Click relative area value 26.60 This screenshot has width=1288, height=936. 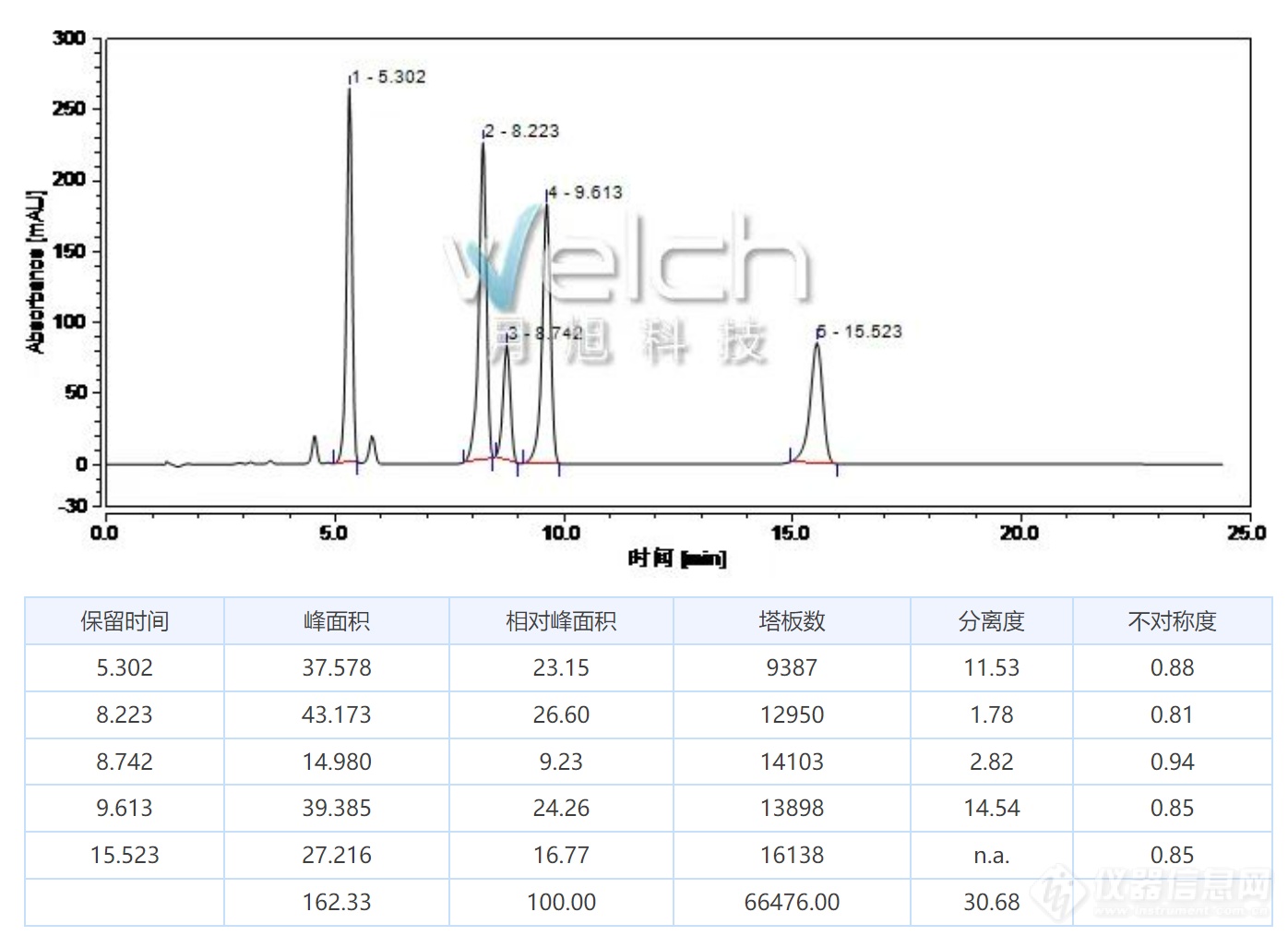click(561, 714)
